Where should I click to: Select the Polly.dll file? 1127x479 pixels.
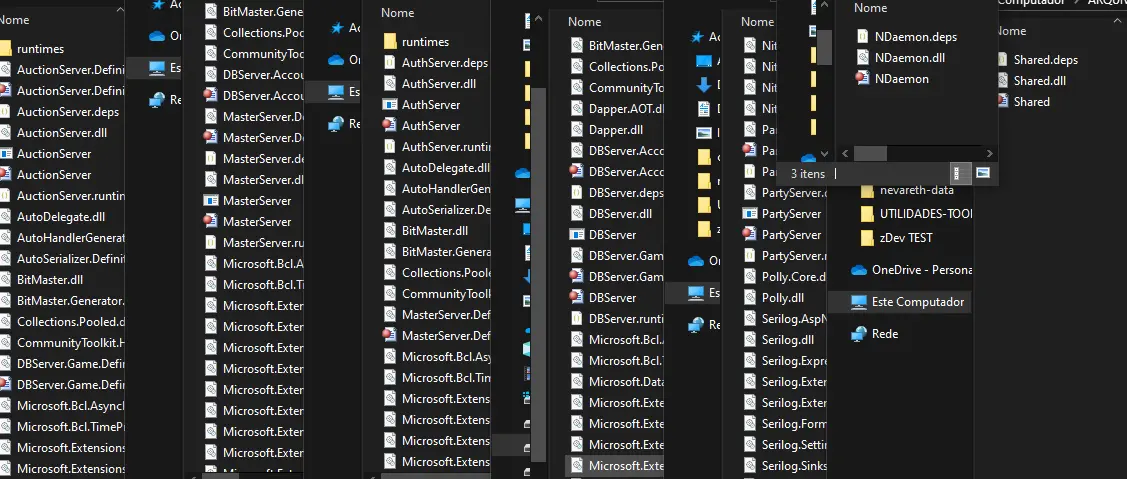click(784, 298)
